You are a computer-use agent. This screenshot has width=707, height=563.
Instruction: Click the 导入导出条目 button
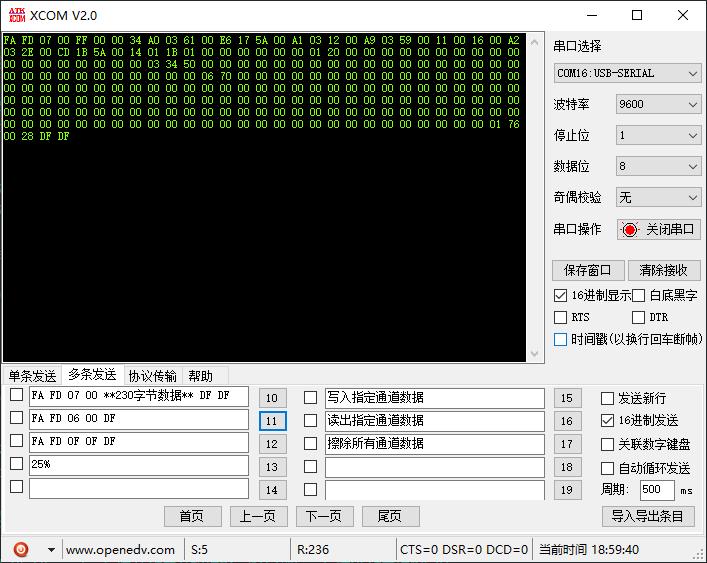click(x=648, y=517)
